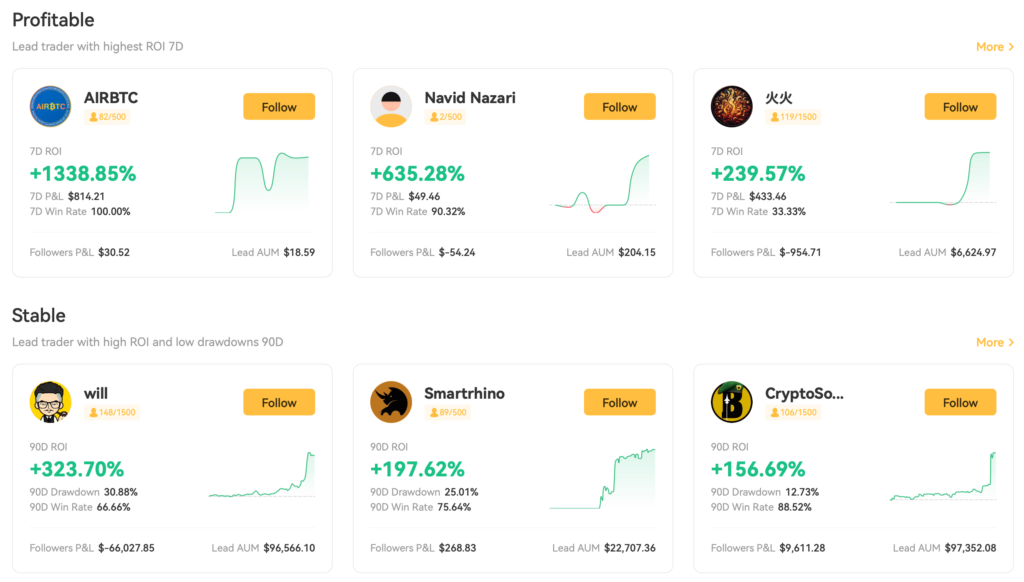Open AIRBTC 7D ROI chart
This screenshot has width=1024, height=582.
(x=262, y=182)
